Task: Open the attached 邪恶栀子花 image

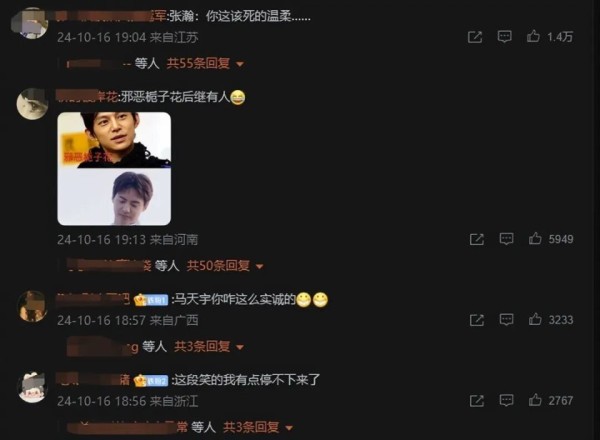Action: tap(114, 169)
